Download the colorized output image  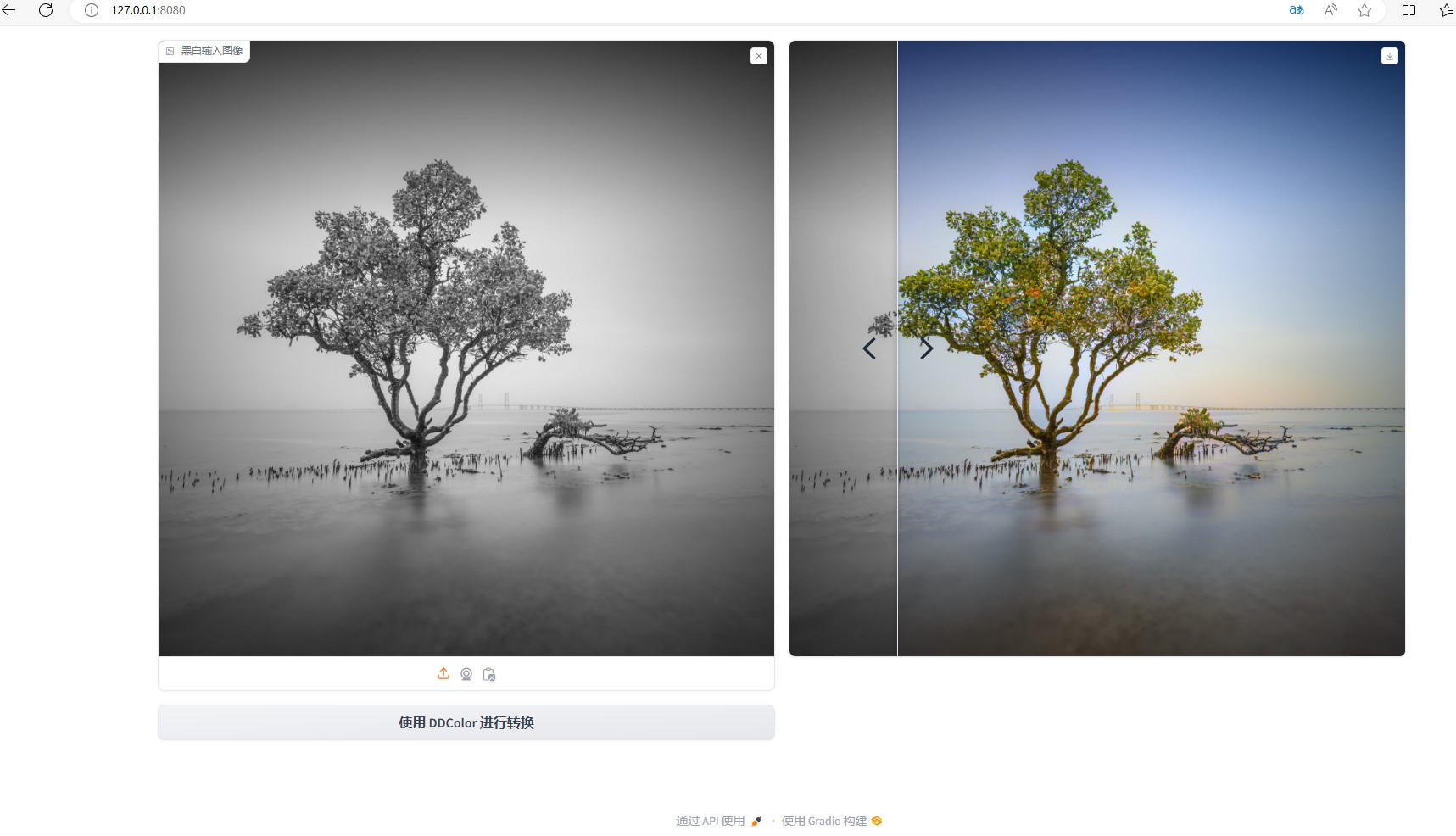(1389, 56)
